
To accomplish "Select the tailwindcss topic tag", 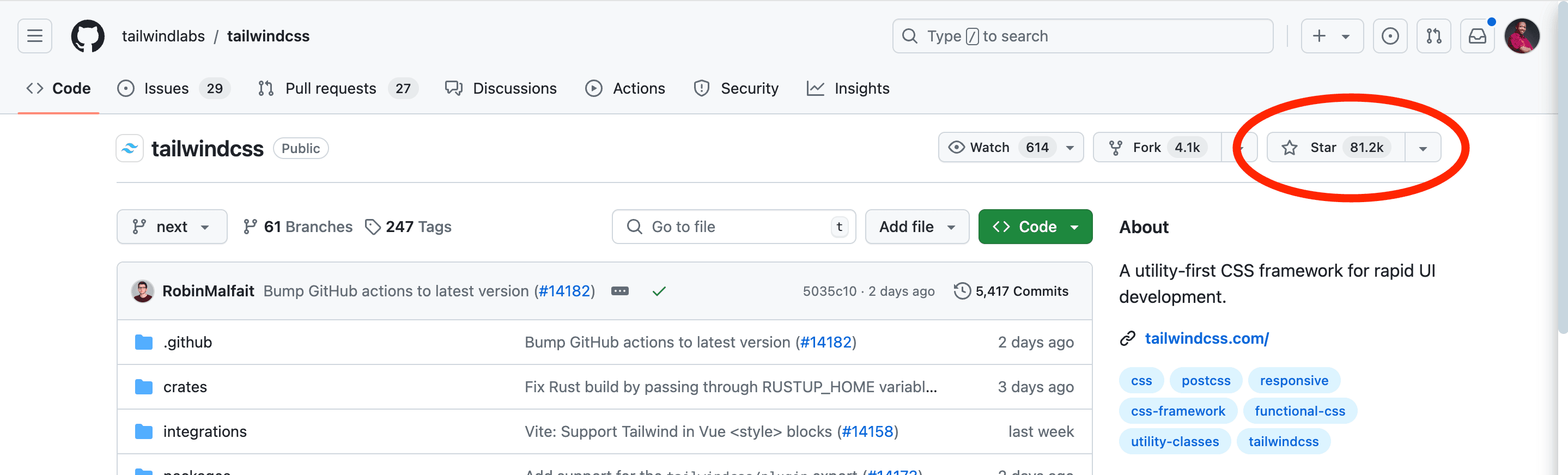I will [1283, 442].
